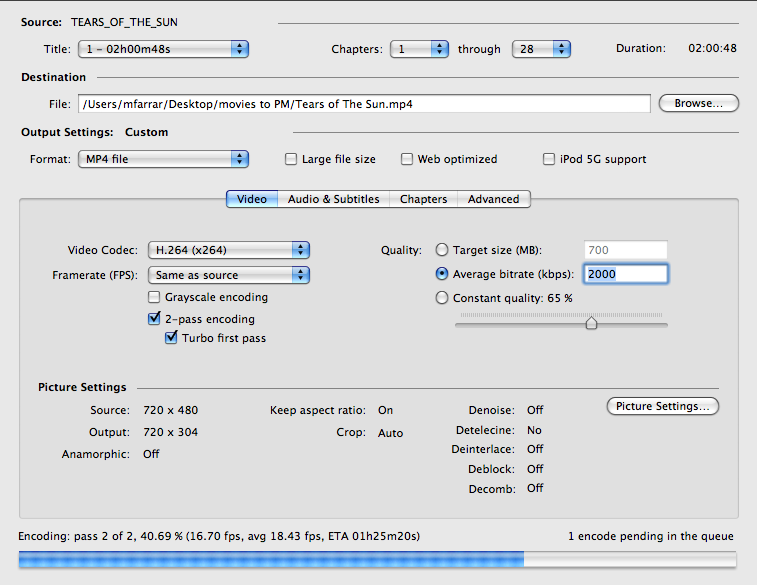Screen dimensions: 757x585
Task: Click the Decomb value Off
Action: click(x=535, y=488)
